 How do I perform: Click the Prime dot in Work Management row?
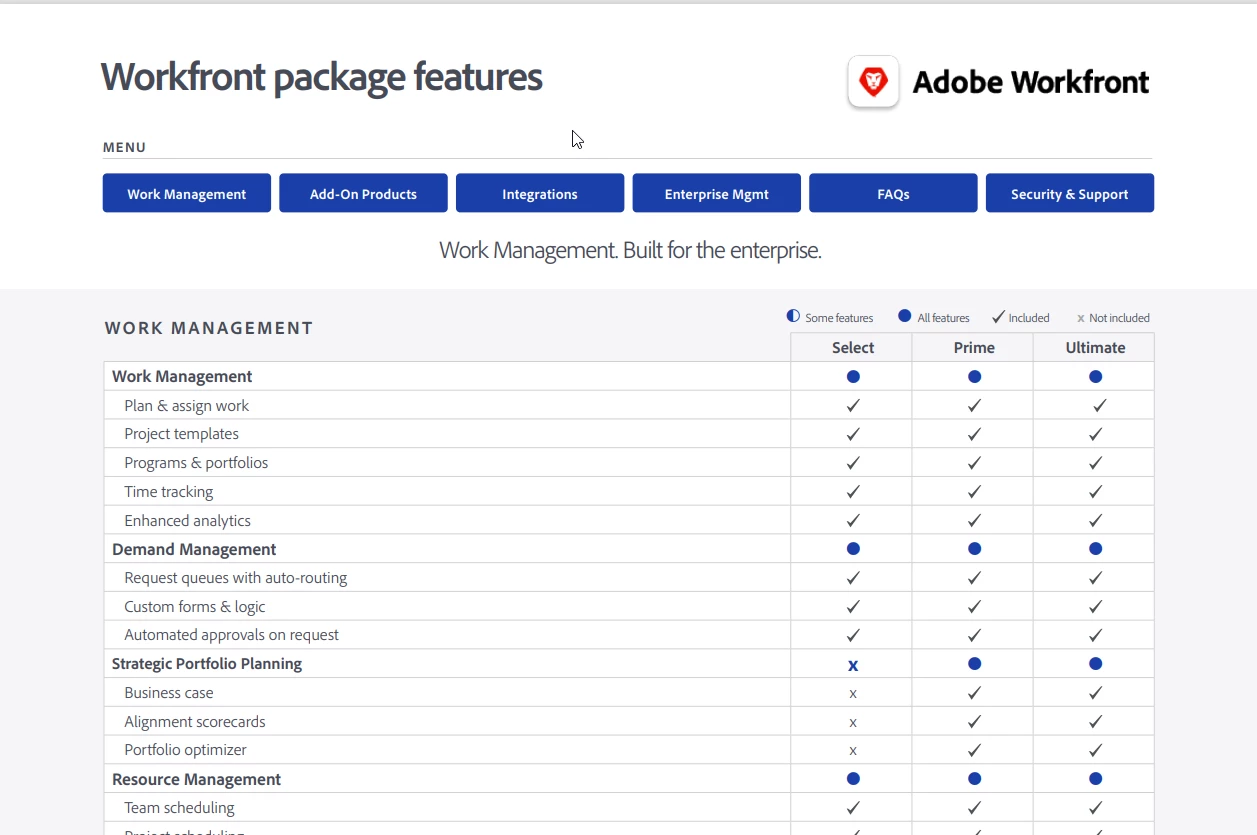tap(974, 377)
